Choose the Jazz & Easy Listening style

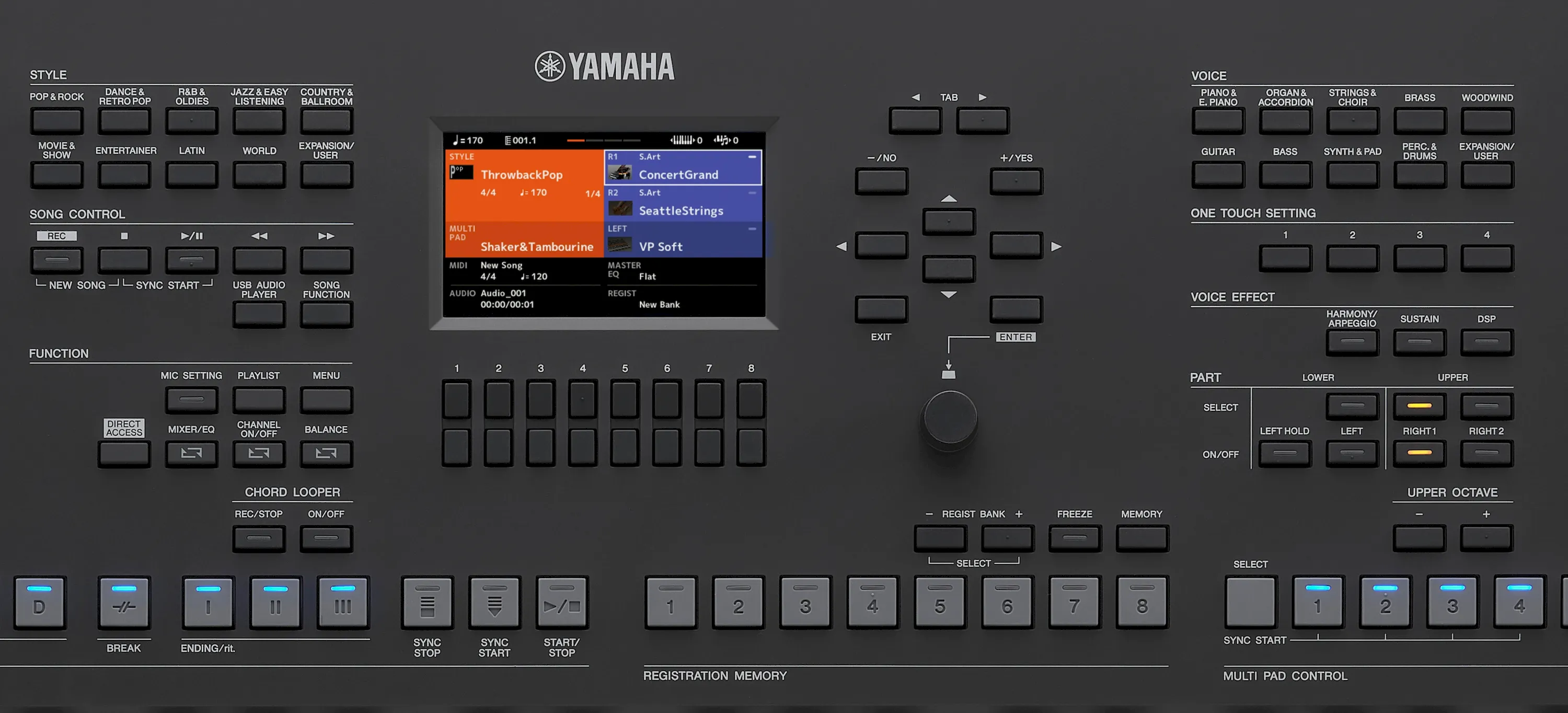click(259, 121)
